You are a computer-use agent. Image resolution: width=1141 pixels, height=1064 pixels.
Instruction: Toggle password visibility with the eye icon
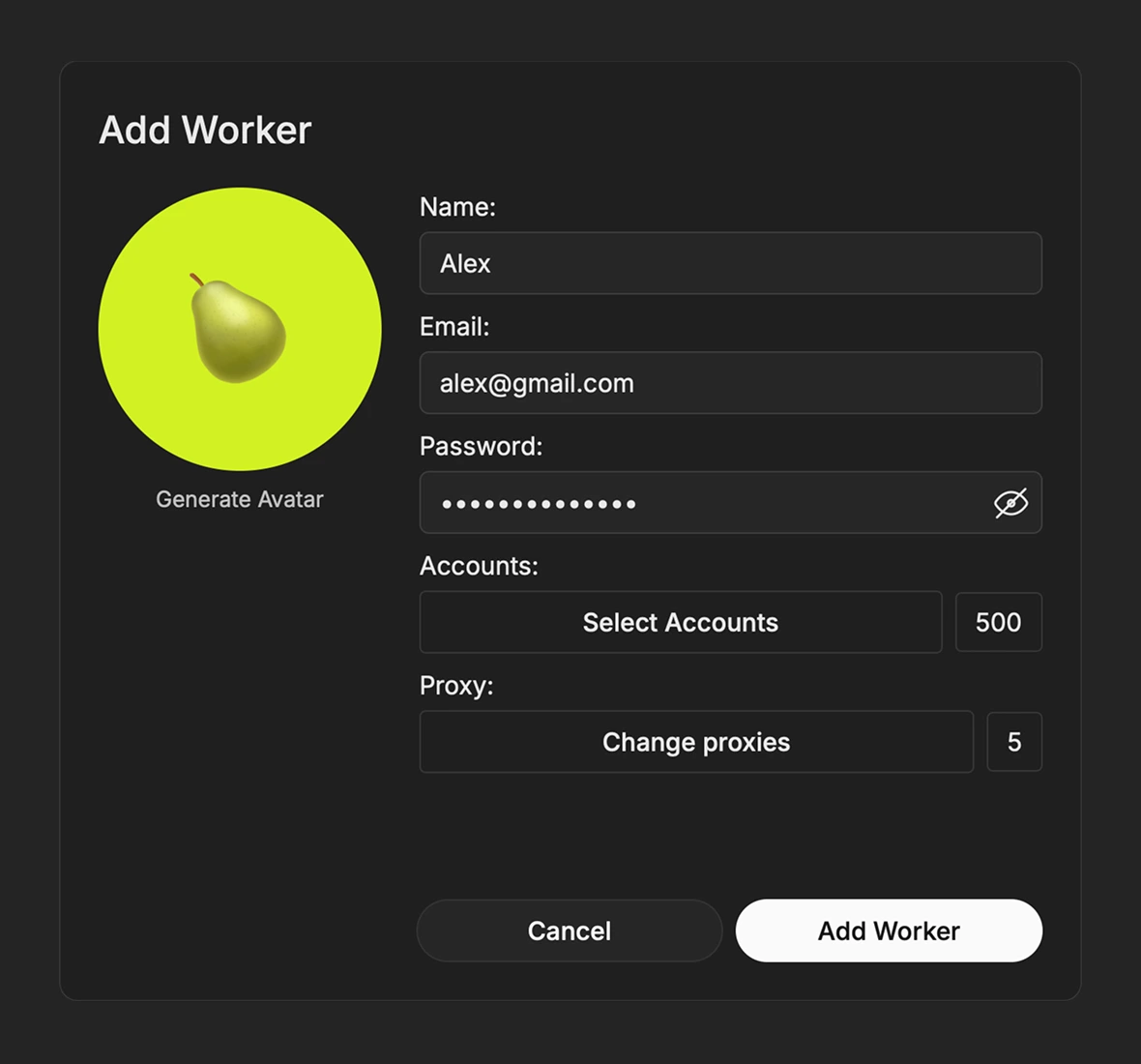[1010, 503]
